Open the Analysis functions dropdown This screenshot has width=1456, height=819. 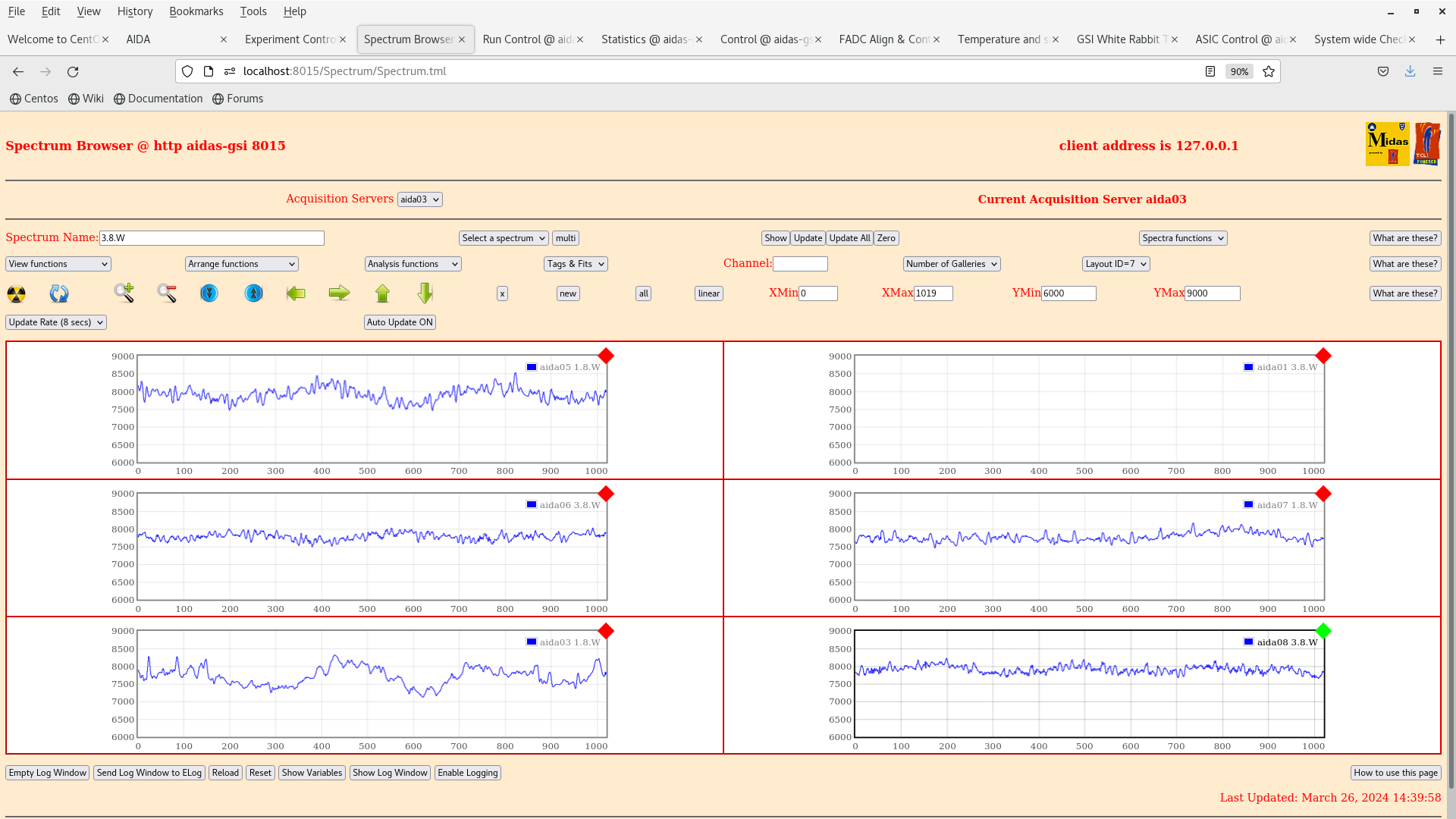click(413, 264)
